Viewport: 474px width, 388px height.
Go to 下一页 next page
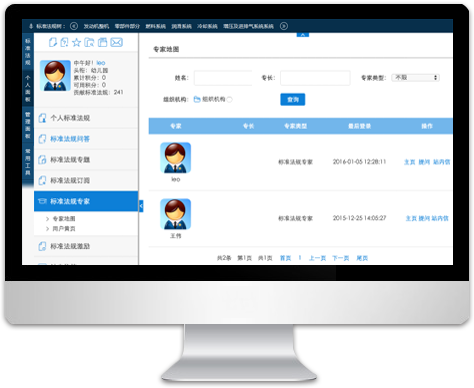pyautogui.click(x=341, y=258)
